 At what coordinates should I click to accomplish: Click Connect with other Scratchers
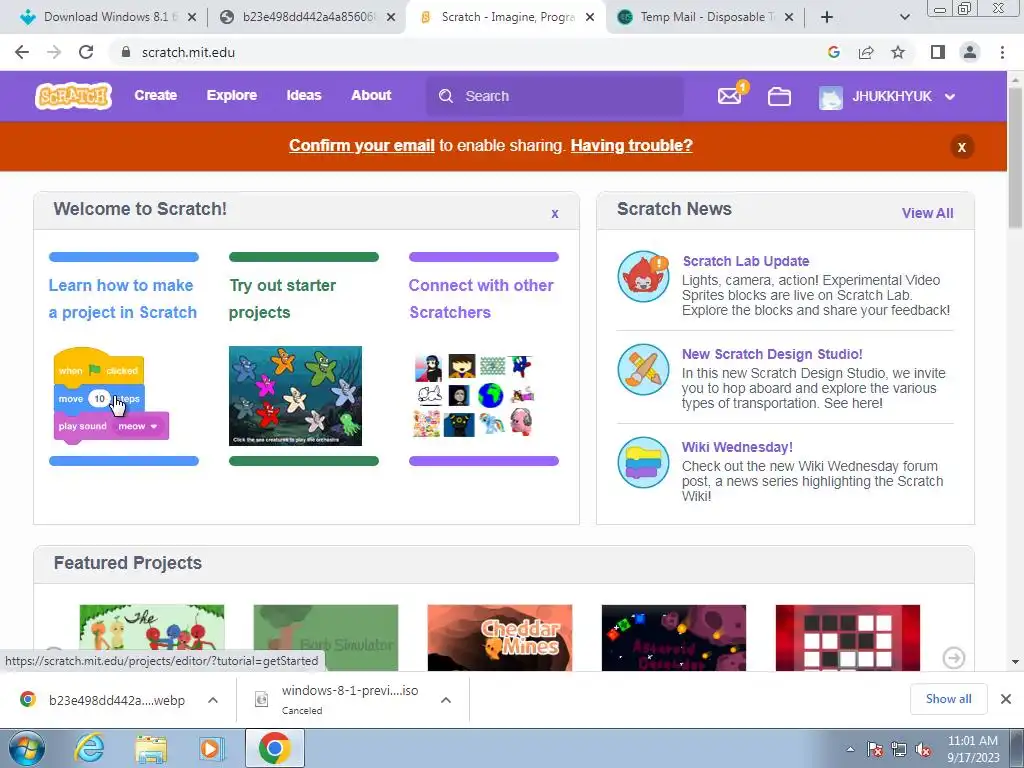pyautogui.click(x=481, y=298)
